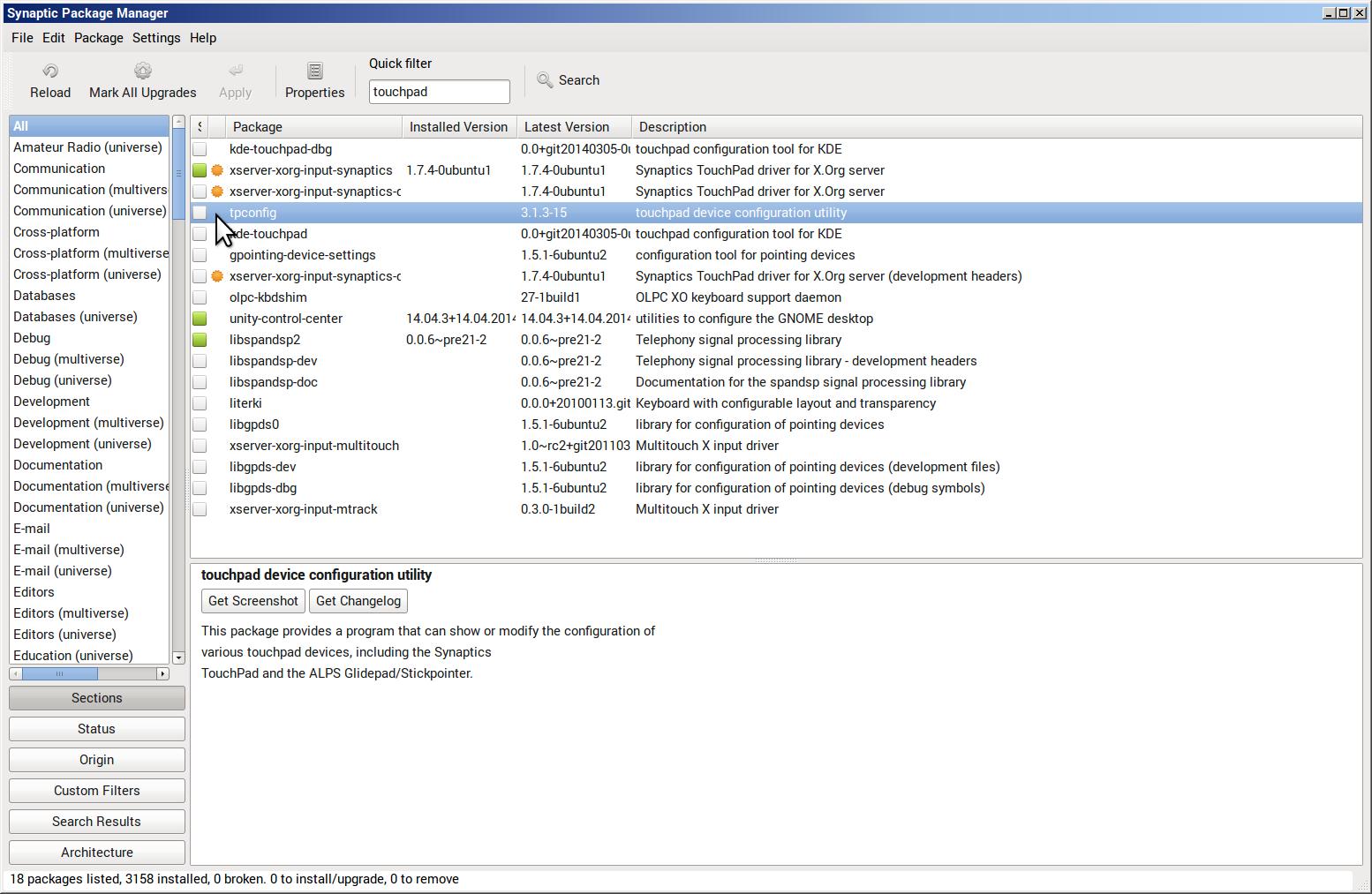Click the Reload toolbar icon
1372x894 pixels.
50,71
